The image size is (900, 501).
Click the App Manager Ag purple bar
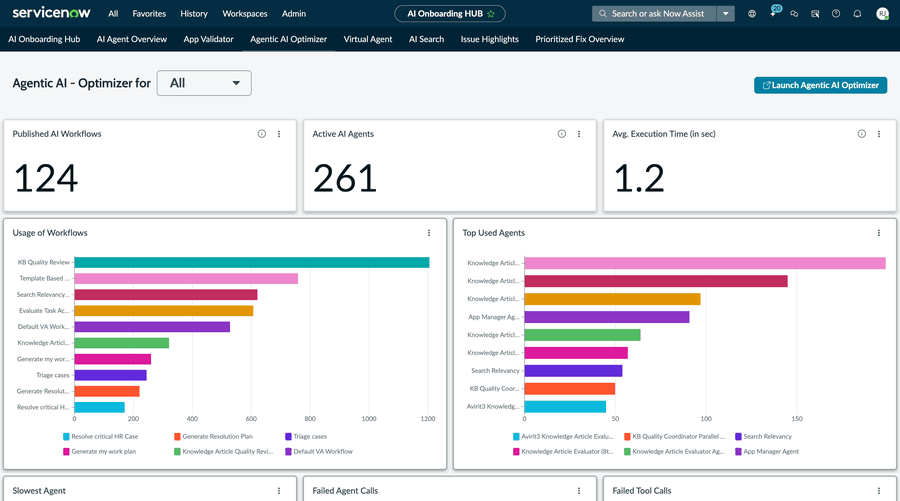click(607, 317)
